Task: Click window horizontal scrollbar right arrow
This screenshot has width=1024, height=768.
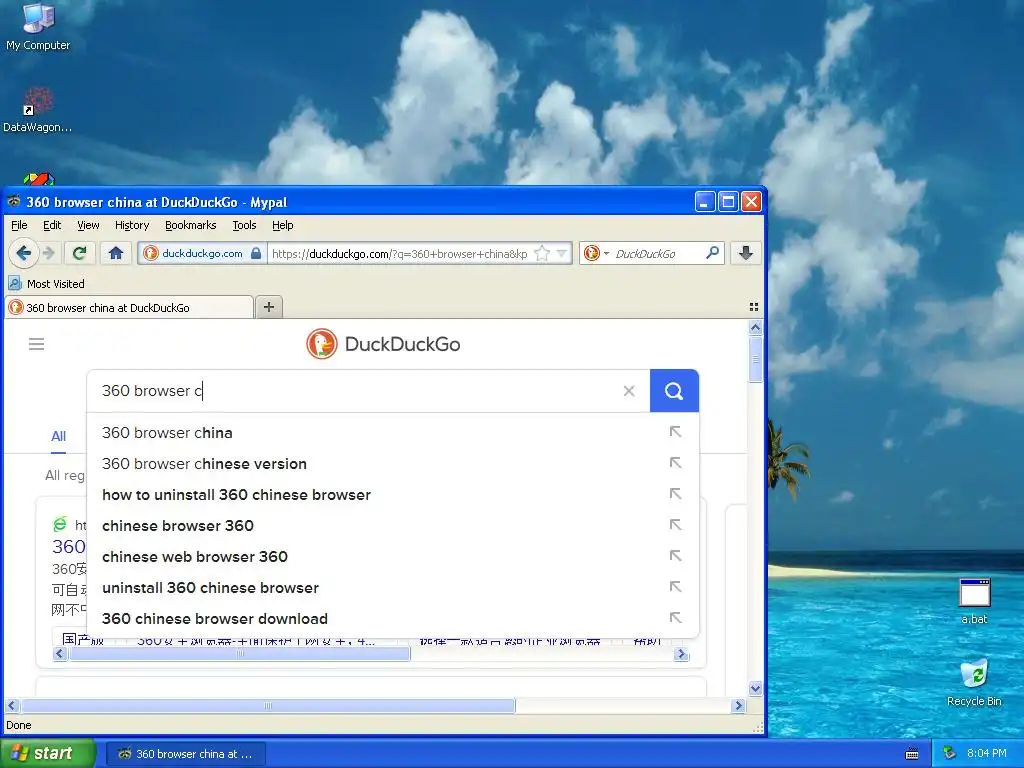Action: coord(739,705)
